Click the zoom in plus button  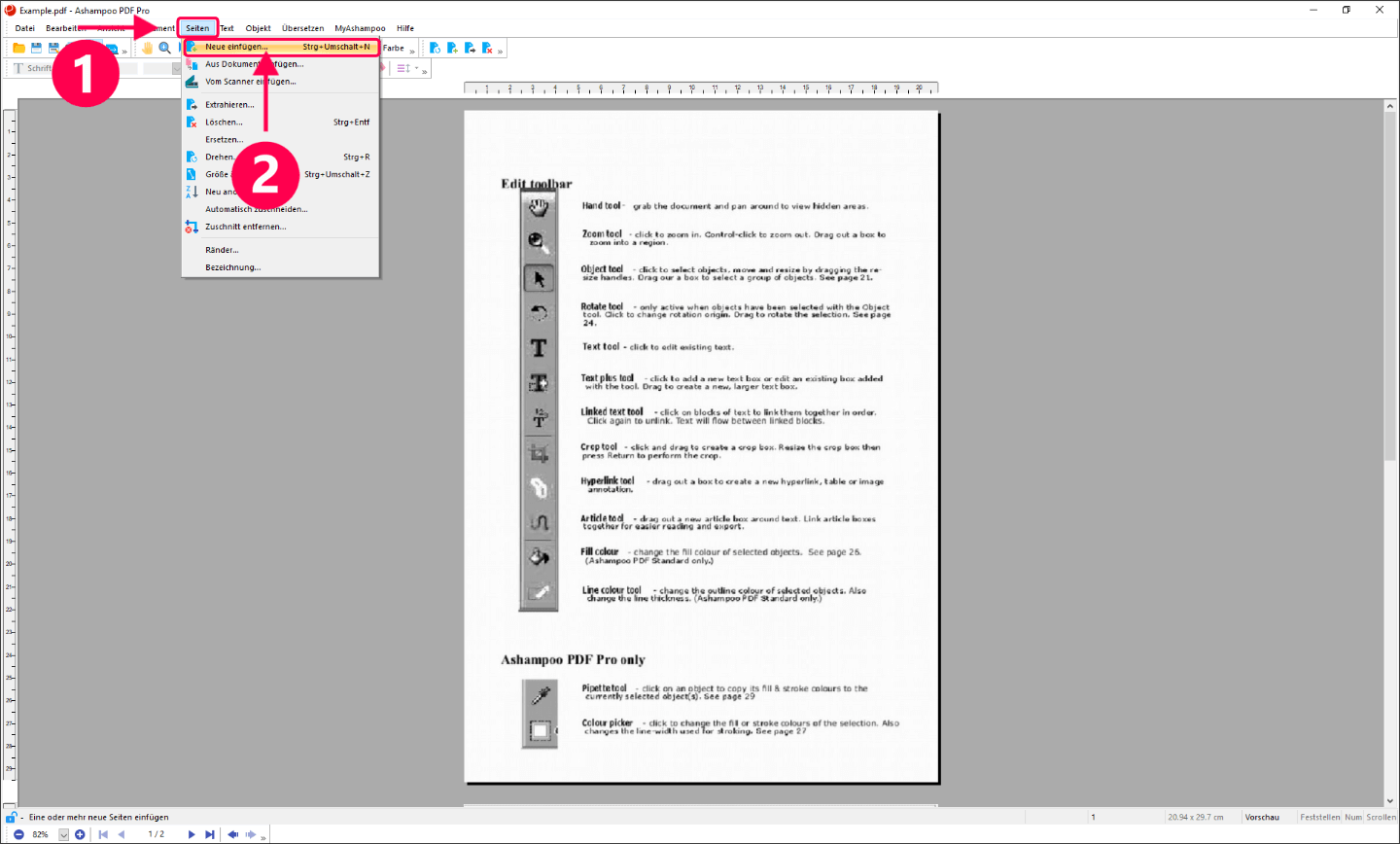click(80, 834)
